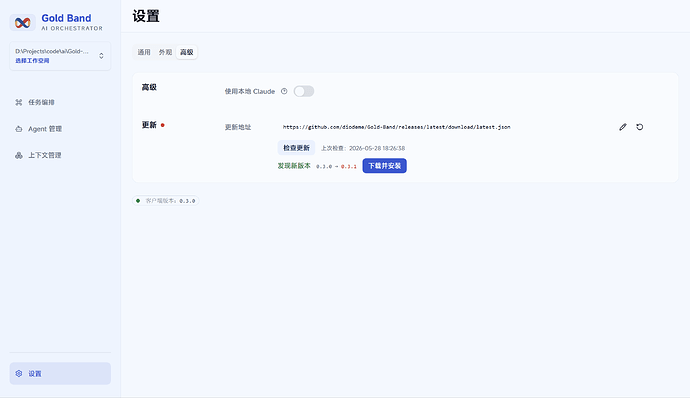Open the workspace selector dropdown
The height and width of the screenshot is (398, 690).
[x=60, y=56]
